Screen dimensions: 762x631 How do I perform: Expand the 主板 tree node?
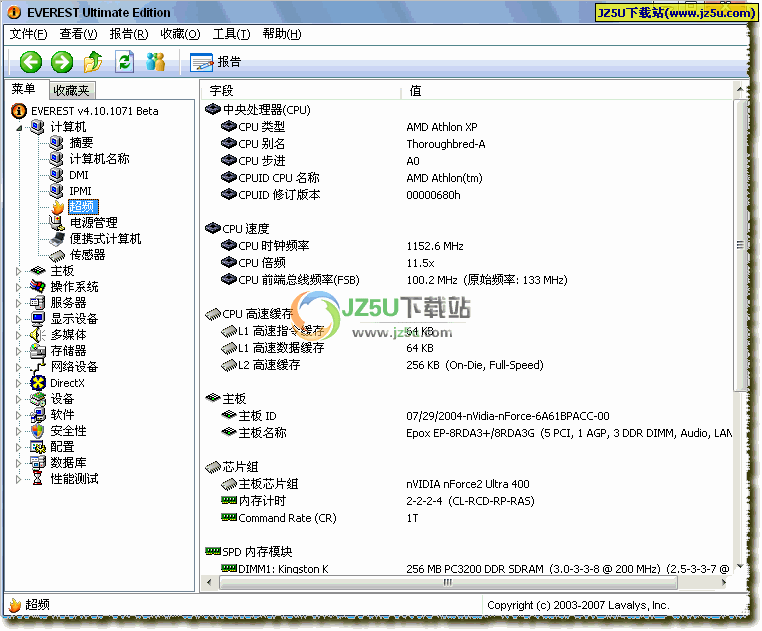click(x=18, y=271)
